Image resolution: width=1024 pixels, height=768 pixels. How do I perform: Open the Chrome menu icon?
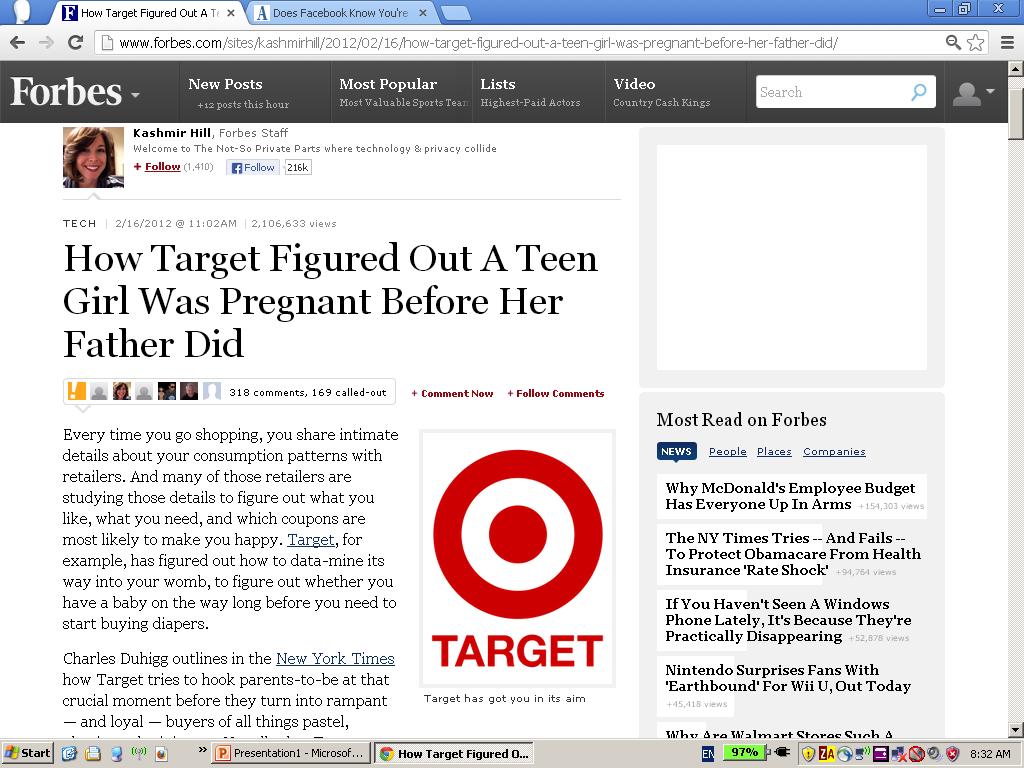coord(1008,43)
